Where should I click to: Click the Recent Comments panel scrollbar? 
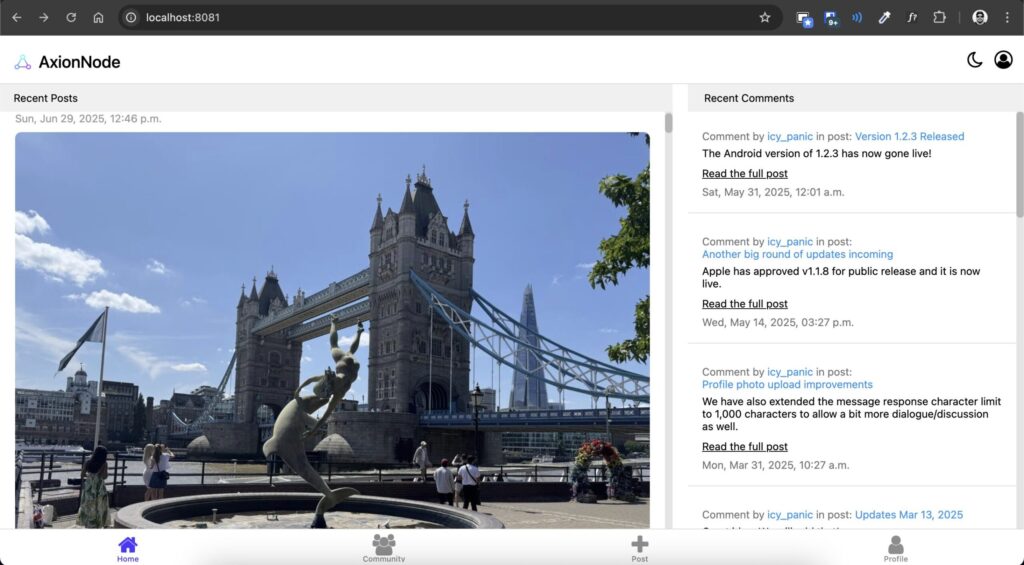tap(1019, 165)
